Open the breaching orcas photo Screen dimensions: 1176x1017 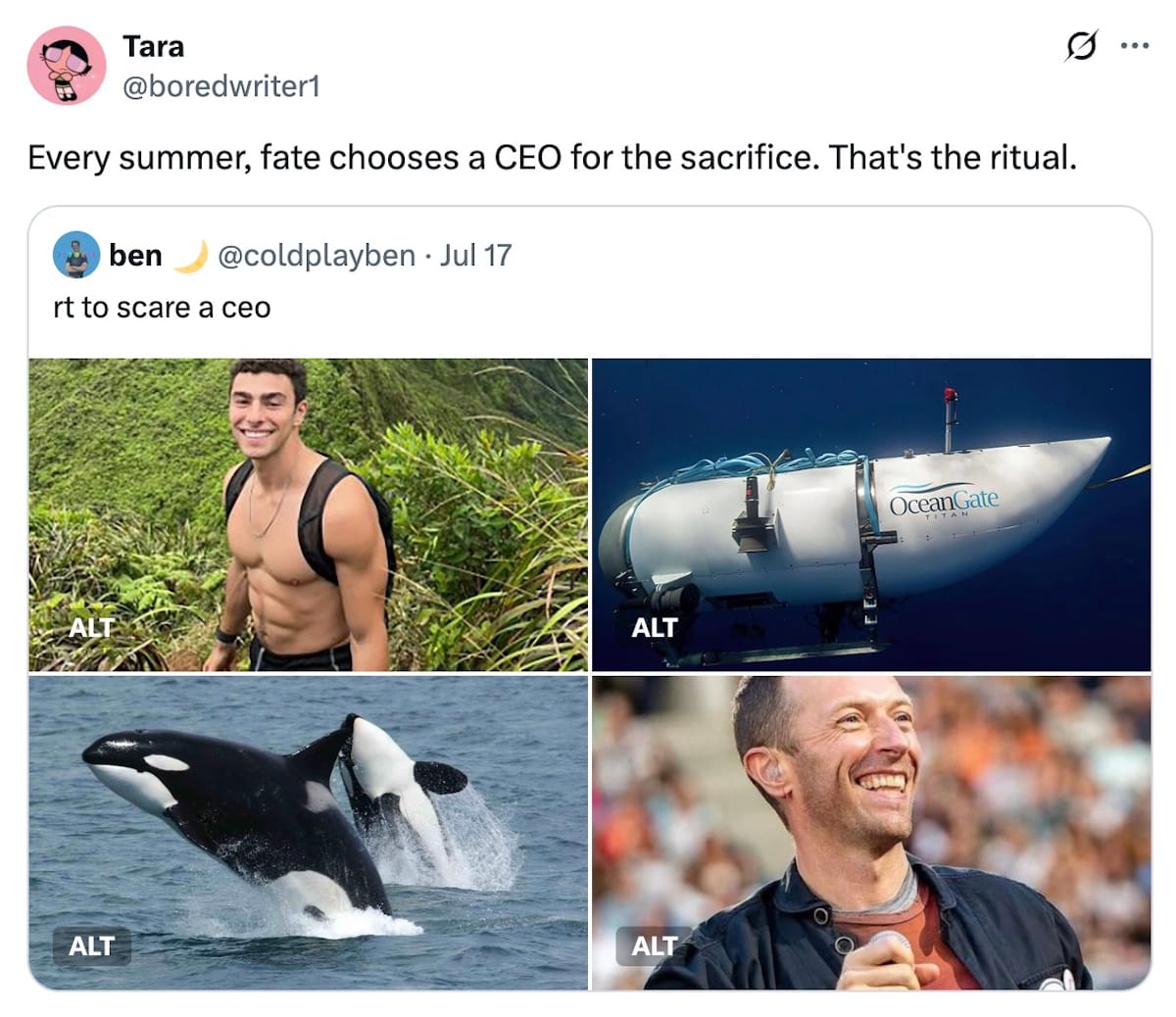click(308, 833)
